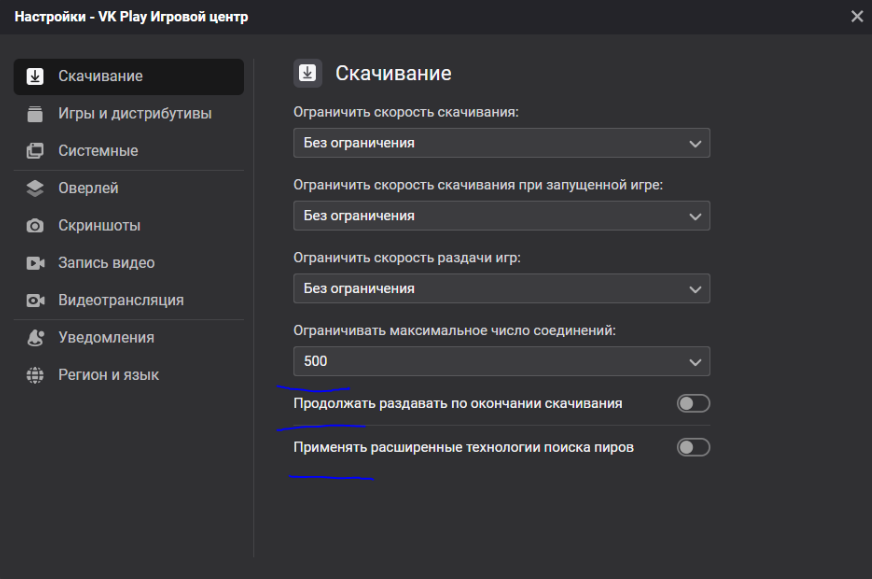Select the Системные menu item
Image resolution: width=872 pixels, height=579 pixels.
(98, 151)
